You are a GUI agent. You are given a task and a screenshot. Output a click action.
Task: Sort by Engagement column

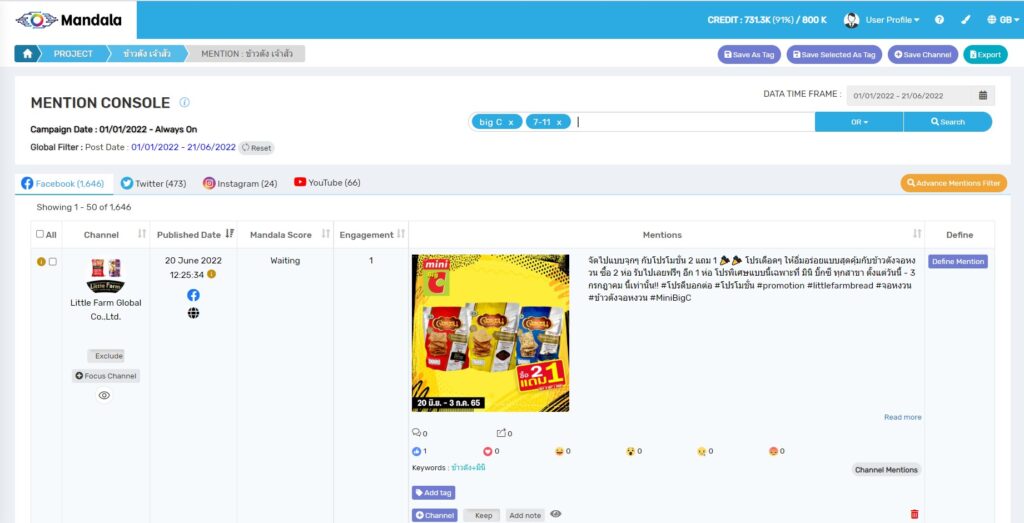pyautogui.click(x=401, y=234)
